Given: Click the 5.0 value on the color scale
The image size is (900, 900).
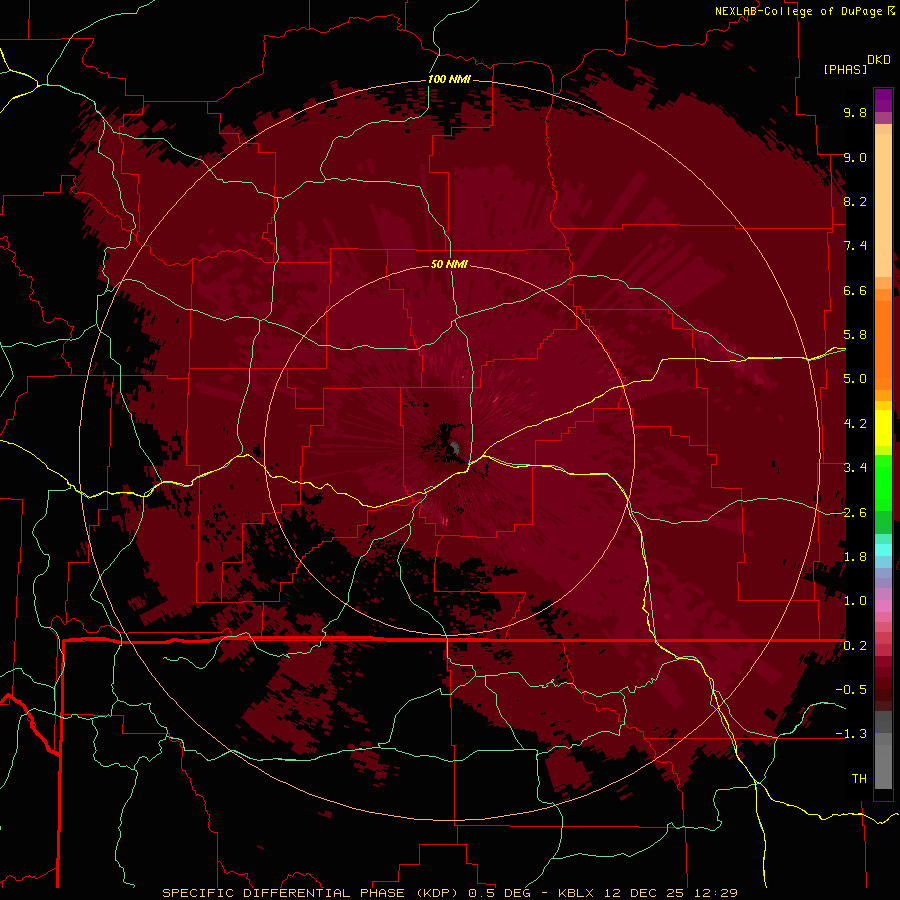Looking at the screenshot, I should tap(855, 379).
